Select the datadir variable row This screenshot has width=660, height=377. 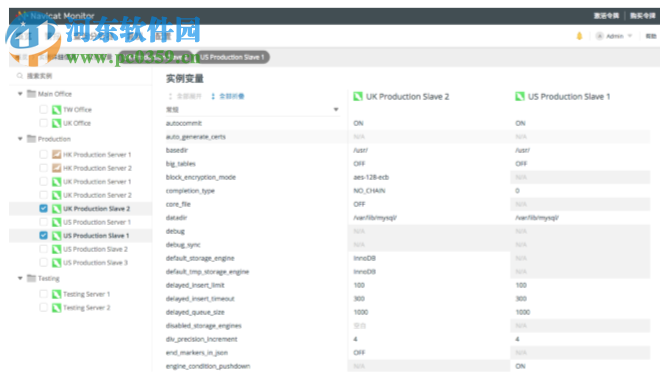point(407,218)
